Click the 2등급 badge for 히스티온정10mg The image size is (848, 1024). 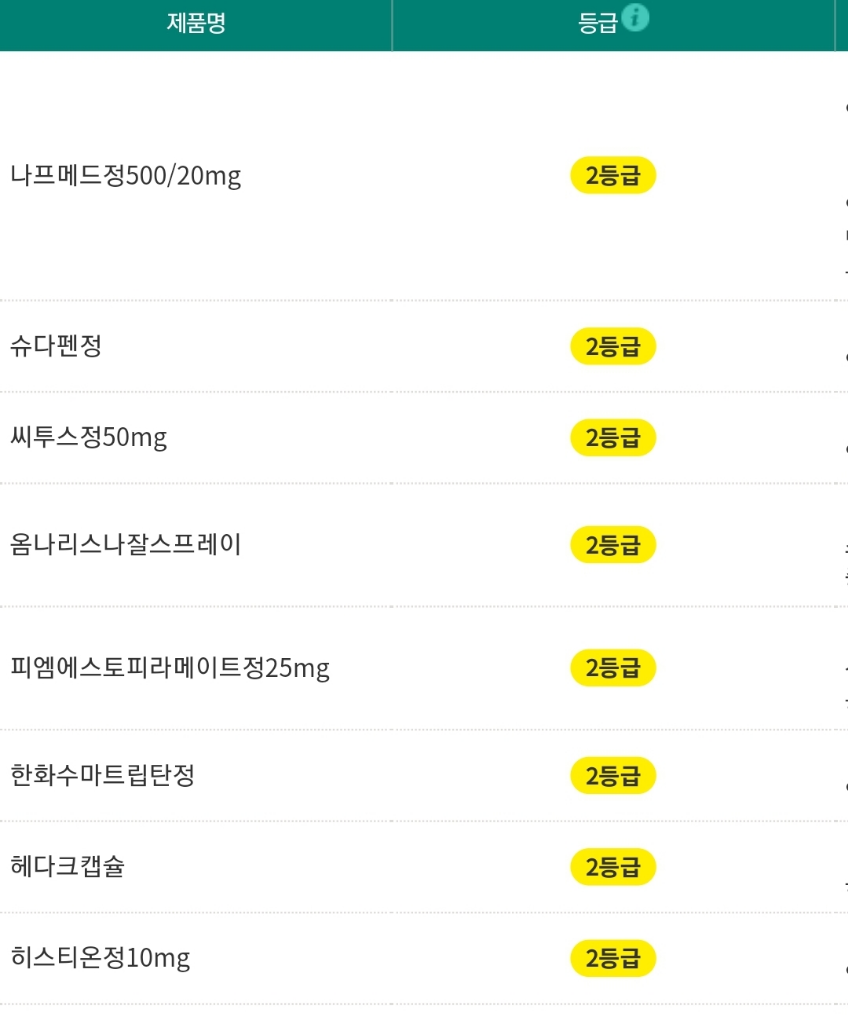(x=613, y=958)
